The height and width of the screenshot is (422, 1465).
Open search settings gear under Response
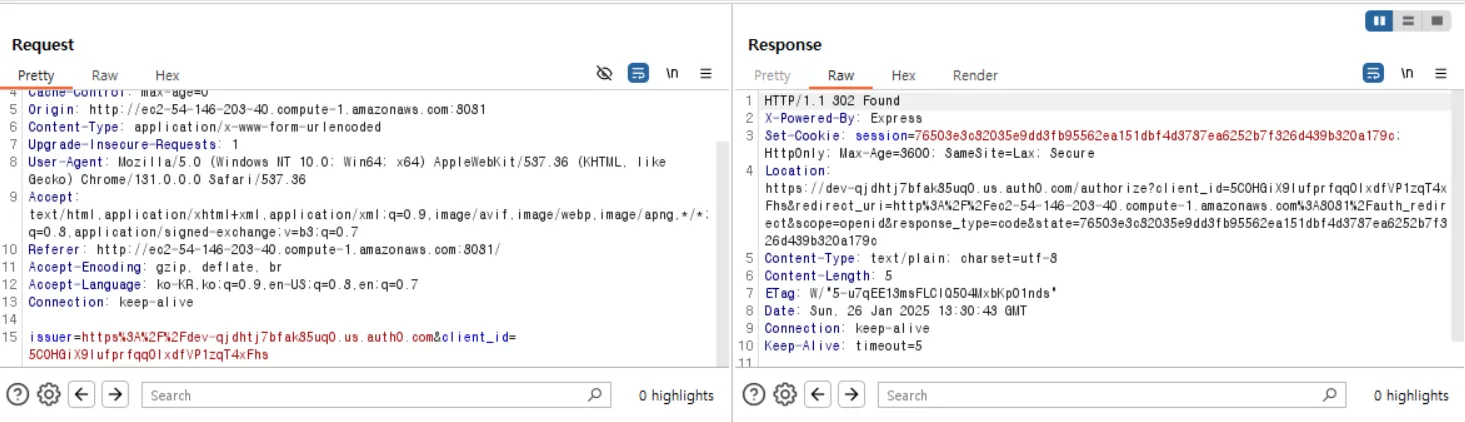pos(785,394)
